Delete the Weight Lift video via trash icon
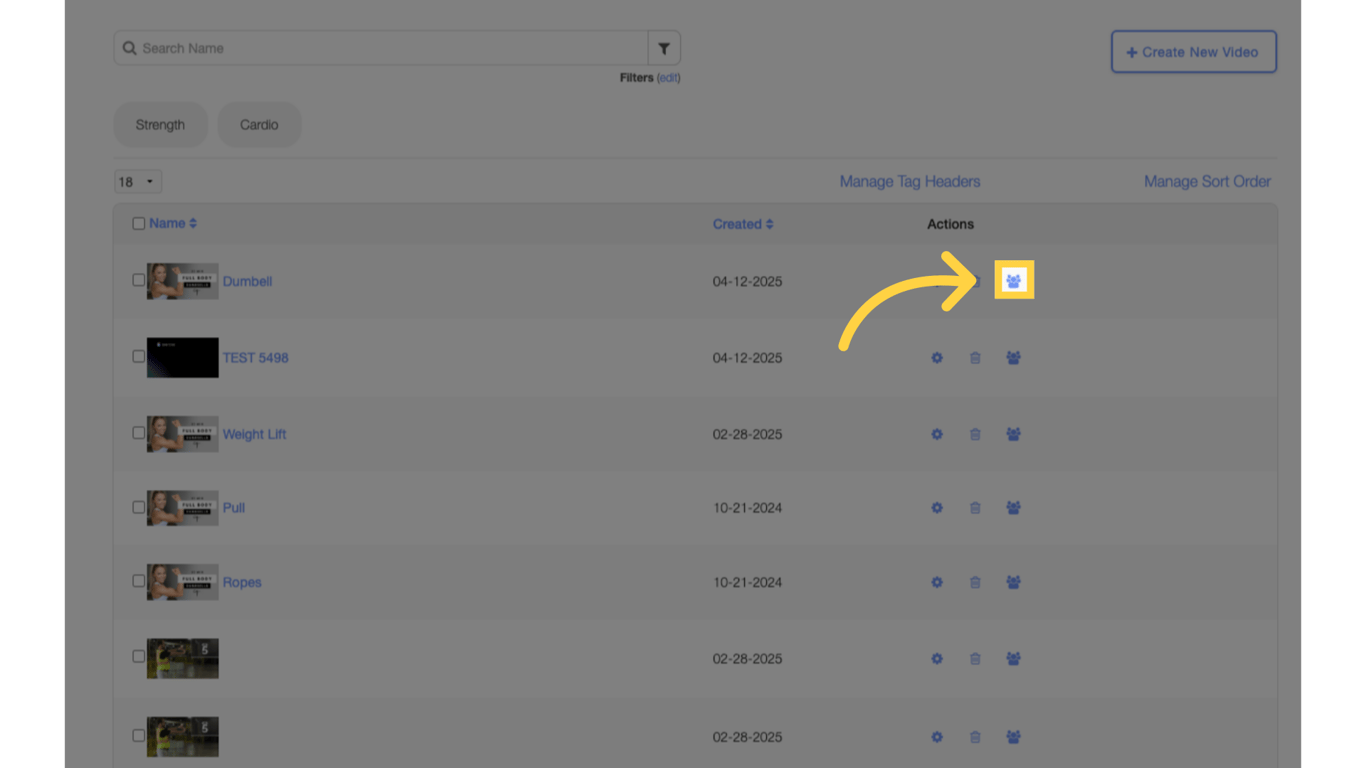The image size is (1366, 768). (975, 434)
